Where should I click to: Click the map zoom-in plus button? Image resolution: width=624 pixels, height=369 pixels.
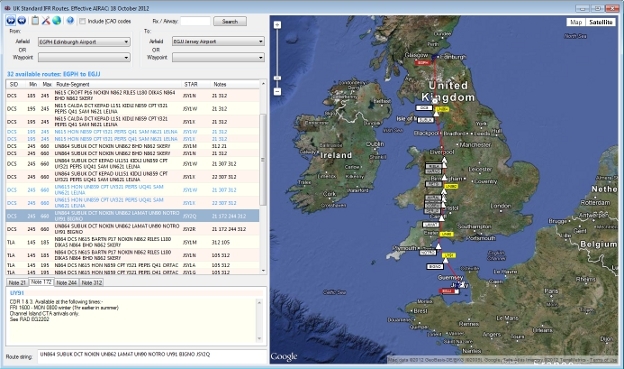click(x=277, y=25)
